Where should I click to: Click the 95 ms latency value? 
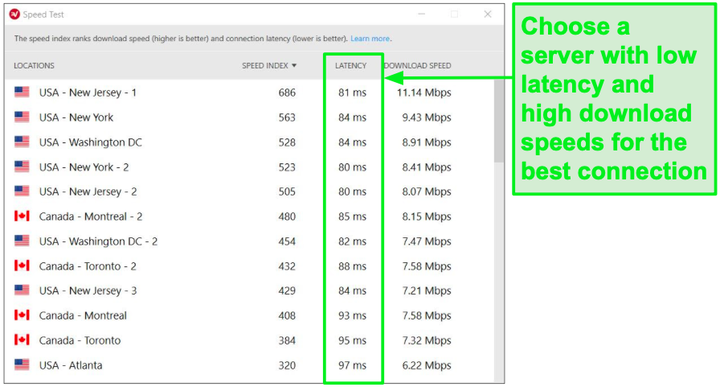352,341
